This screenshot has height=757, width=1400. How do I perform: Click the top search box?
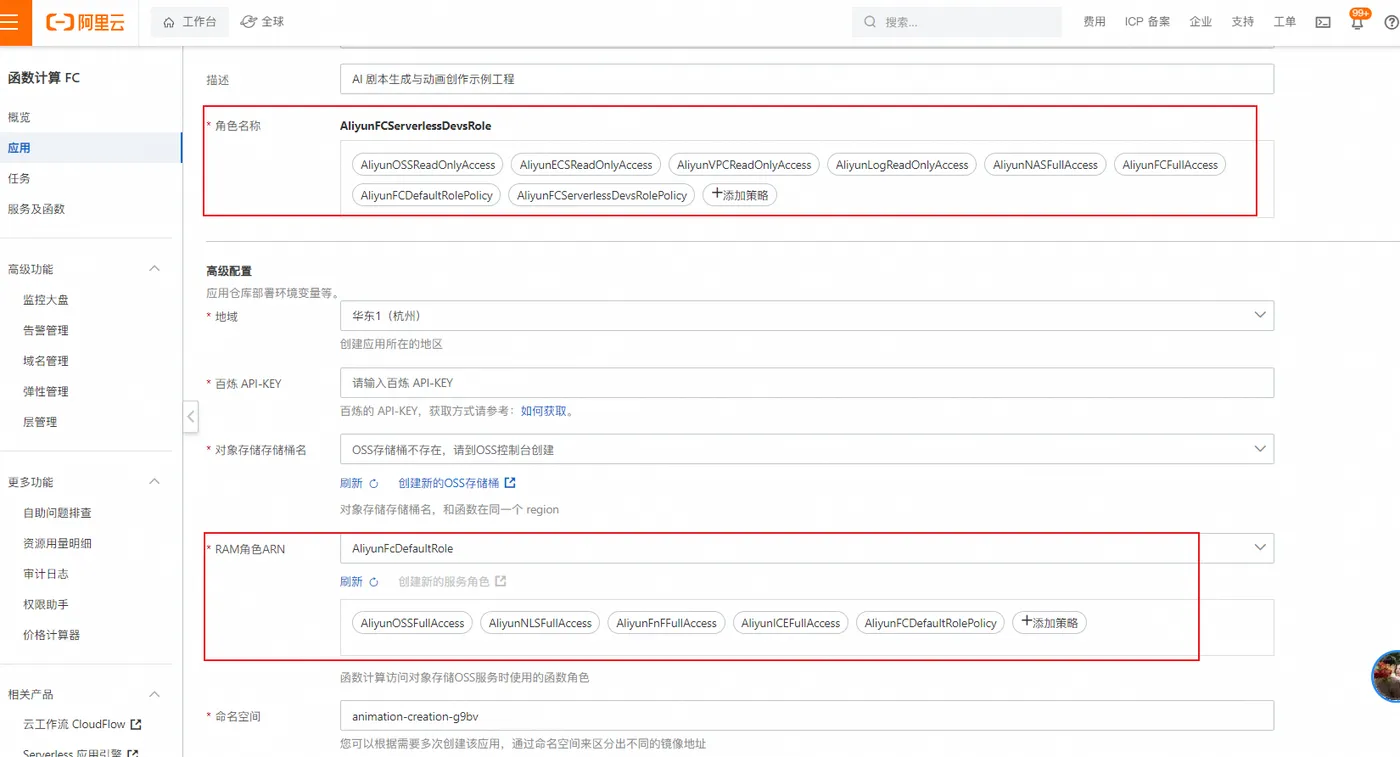pyautogui.click(x=957, y=22)
